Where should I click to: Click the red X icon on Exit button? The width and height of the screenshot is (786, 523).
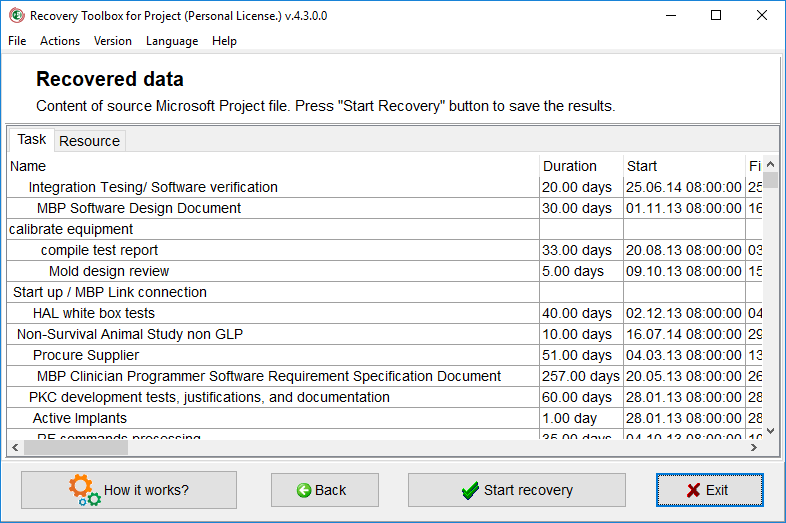(x=693, y=490)
